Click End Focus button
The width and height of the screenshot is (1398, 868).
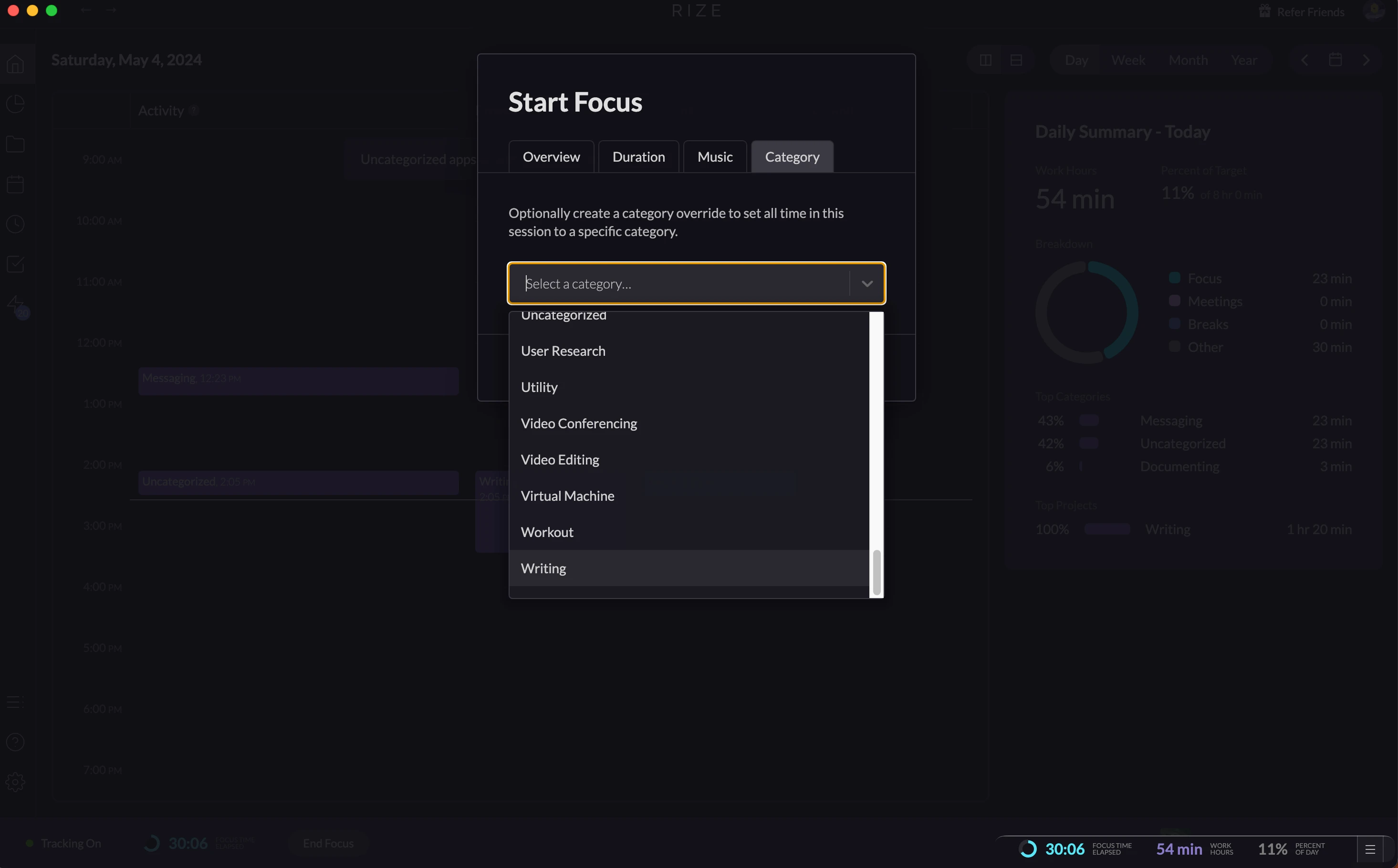coord(328,843)
